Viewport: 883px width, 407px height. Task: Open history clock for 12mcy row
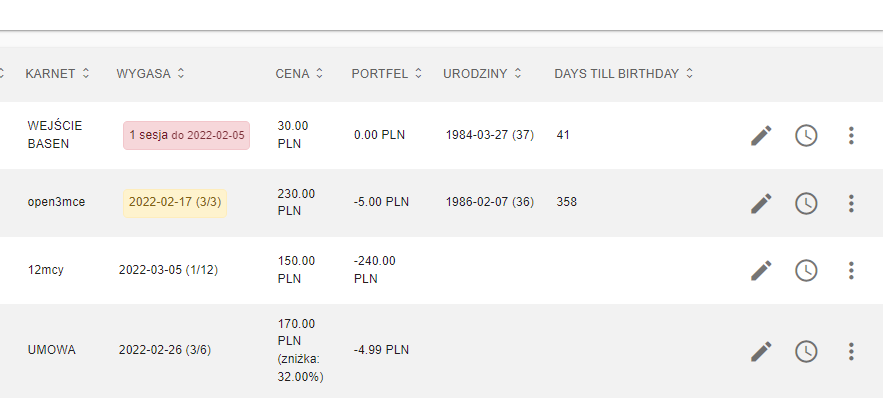(806, 271)
